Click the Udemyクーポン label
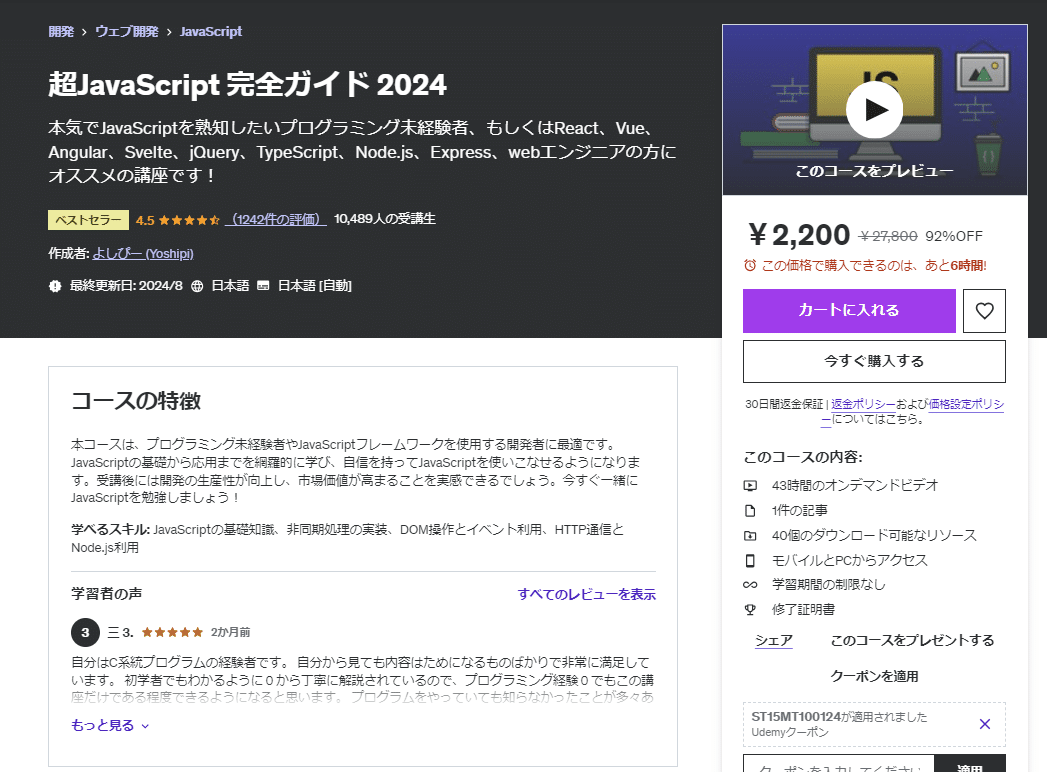Image resolution: width=1047 pixels, height=772 pixels. (790, 733)
